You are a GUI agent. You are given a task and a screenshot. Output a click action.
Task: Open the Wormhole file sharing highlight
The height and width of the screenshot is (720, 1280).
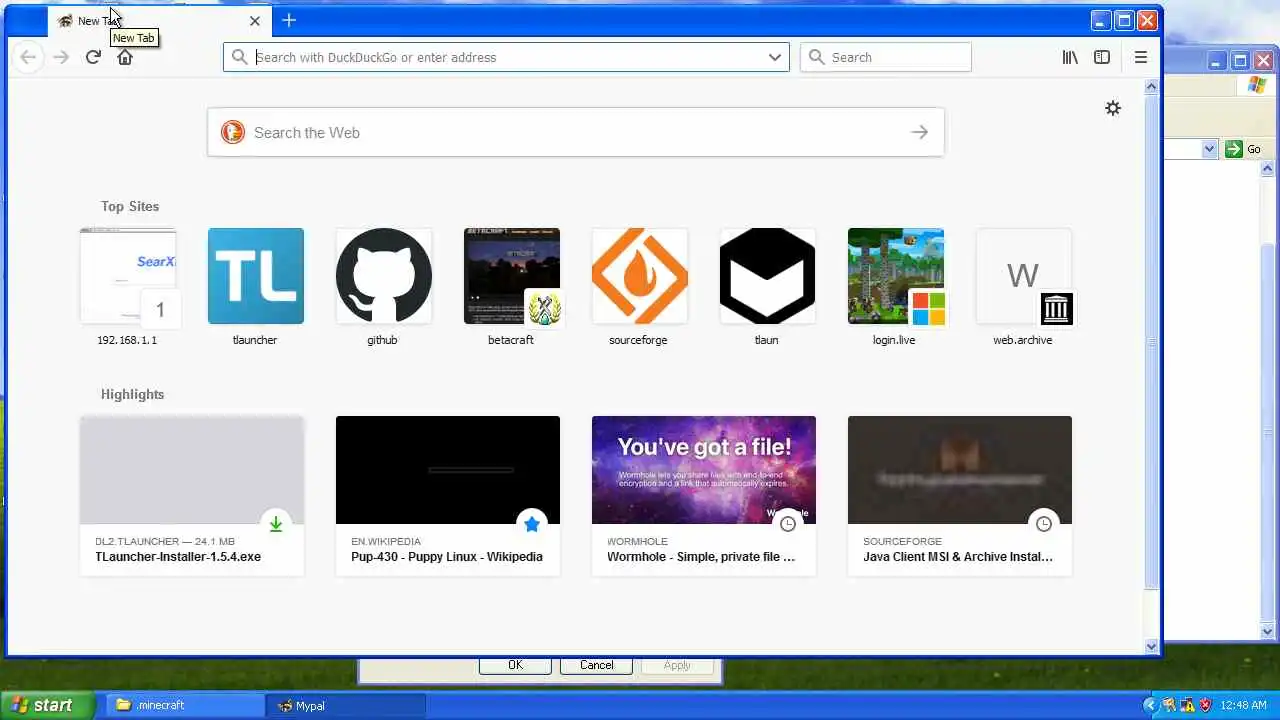point(704,496)
